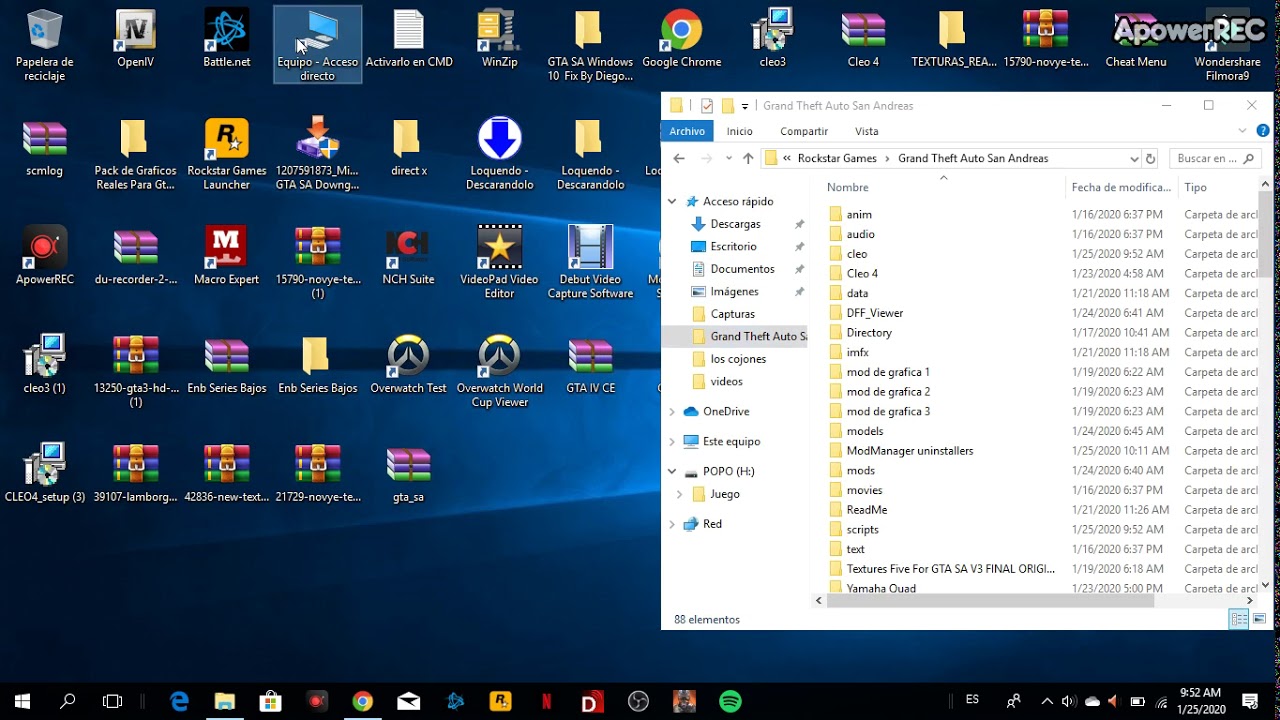
Task: Collapse the Acceso rápido tree node
Action: [x=672, y=201]
